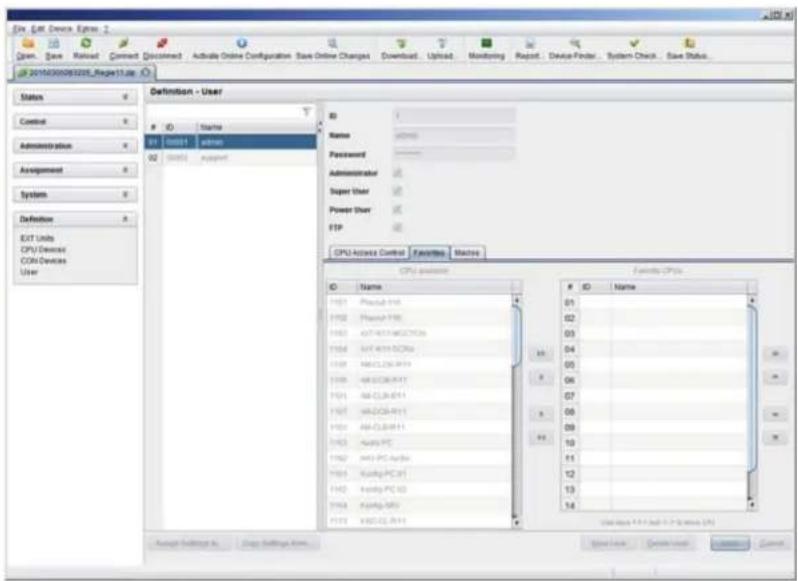This screenshot has width=798, height=581.
Task: Close the open configuration file tab
Action: coord(145,73)
